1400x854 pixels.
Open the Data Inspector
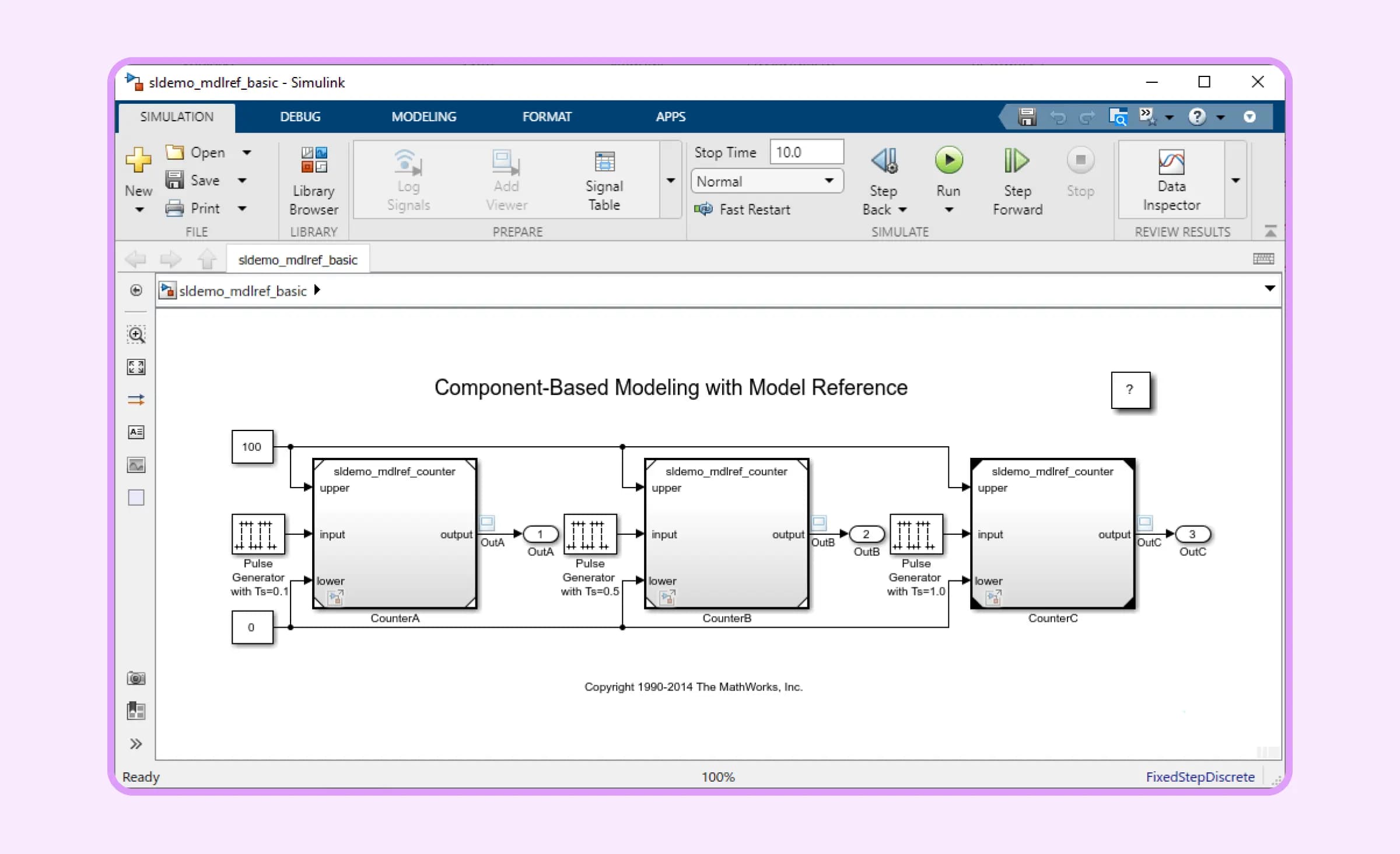tap(1171, 180)
